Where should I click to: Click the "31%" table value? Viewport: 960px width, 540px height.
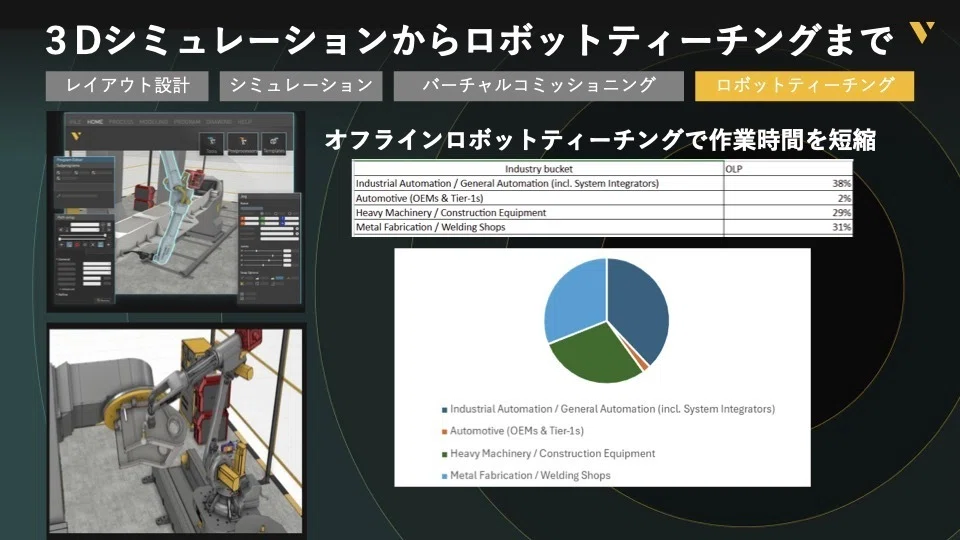[x=841, y=227]
